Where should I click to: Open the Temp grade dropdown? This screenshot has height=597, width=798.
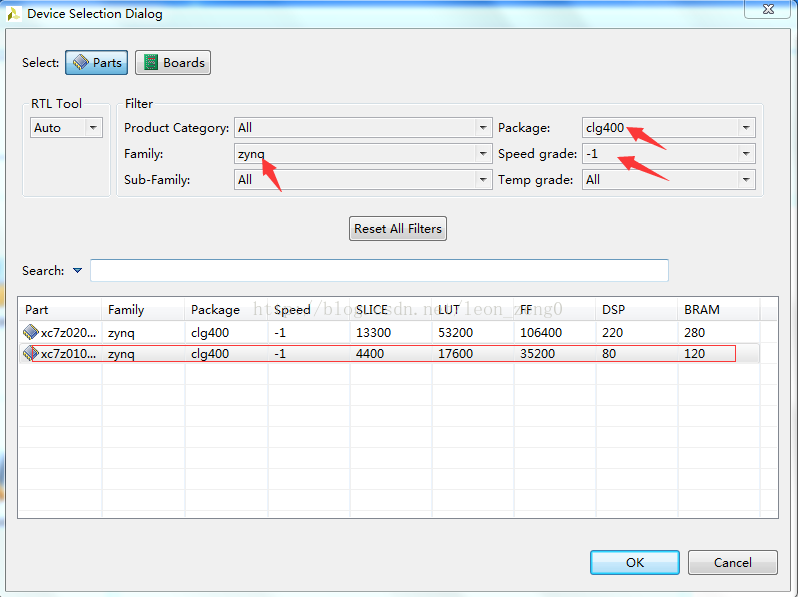click(668, 180)
